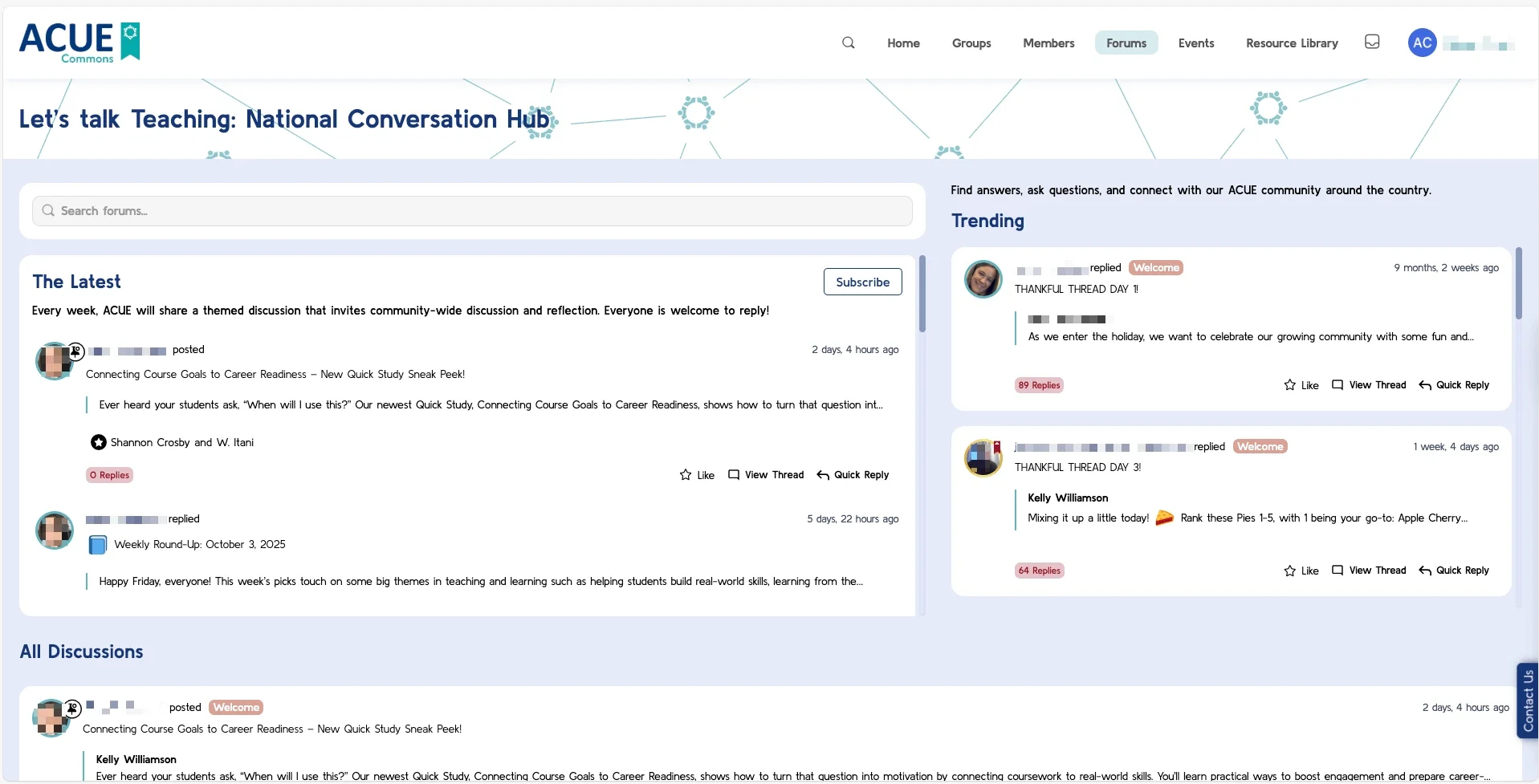The width and height of the screenshot is (1539, 784).
Task: Go to the Resource Library page
Action: (1291, 43)
